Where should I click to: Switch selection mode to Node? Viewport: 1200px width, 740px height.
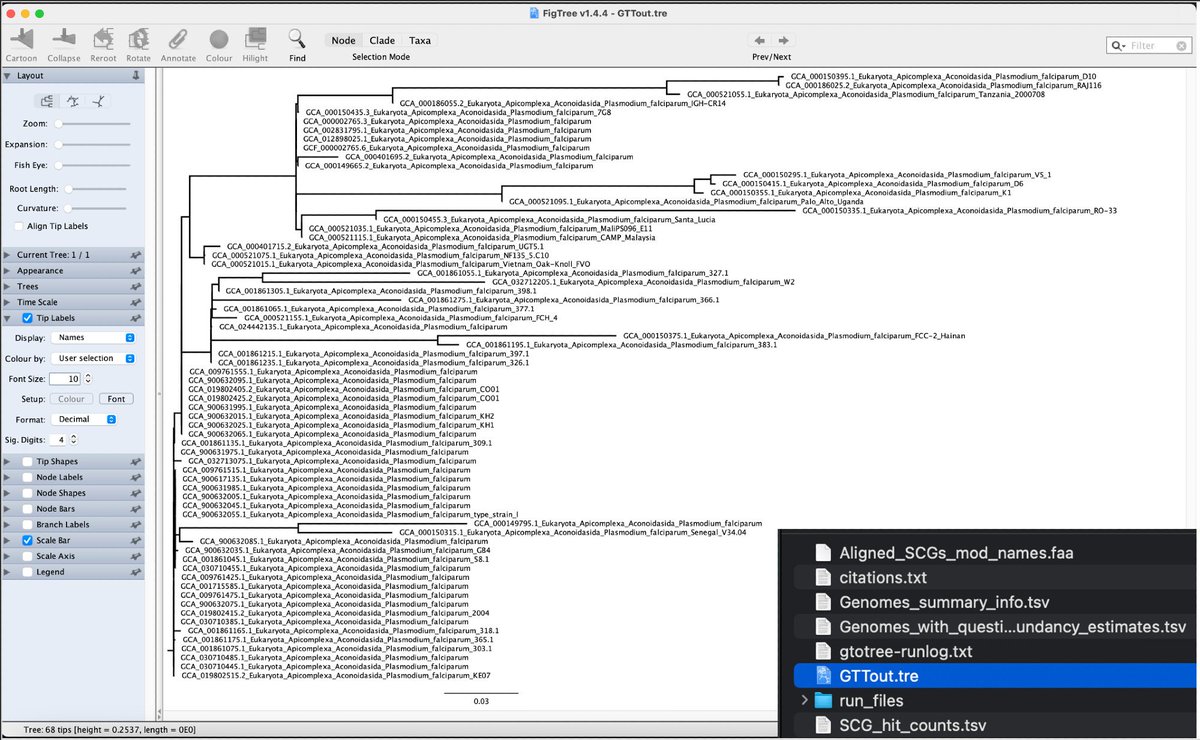click(x=343, y=41)
